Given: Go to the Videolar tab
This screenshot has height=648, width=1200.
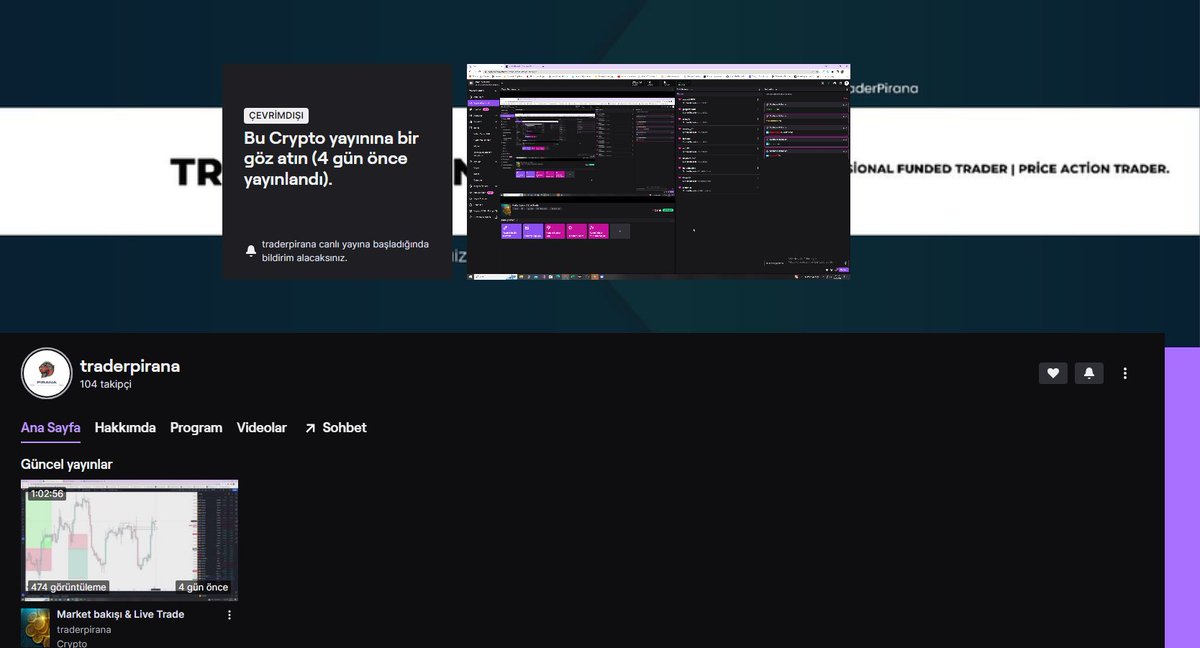Looking at the screenshot, I should coord(262,428).
